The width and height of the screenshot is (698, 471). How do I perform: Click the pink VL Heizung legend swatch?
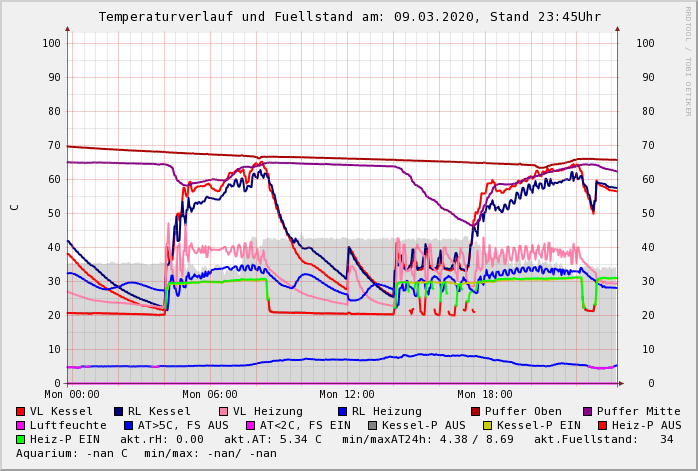(x=223, y=411)
